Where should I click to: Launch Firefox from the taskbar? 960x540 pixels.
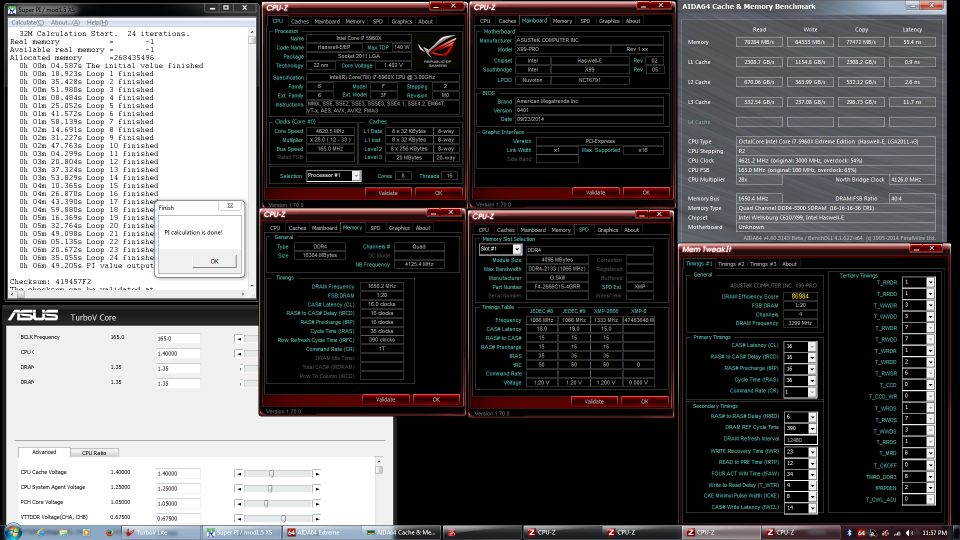(x=110, y=533)
